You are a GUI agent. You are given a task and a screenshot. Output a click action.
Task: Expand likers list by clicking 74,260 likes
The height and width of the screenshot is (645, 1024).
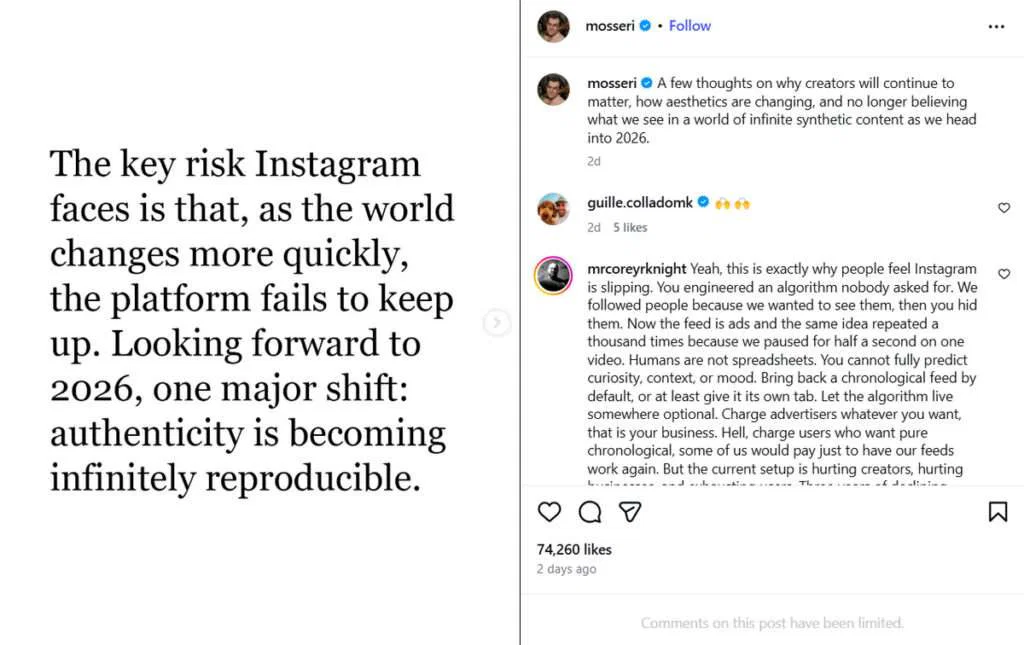pos(573,549)
